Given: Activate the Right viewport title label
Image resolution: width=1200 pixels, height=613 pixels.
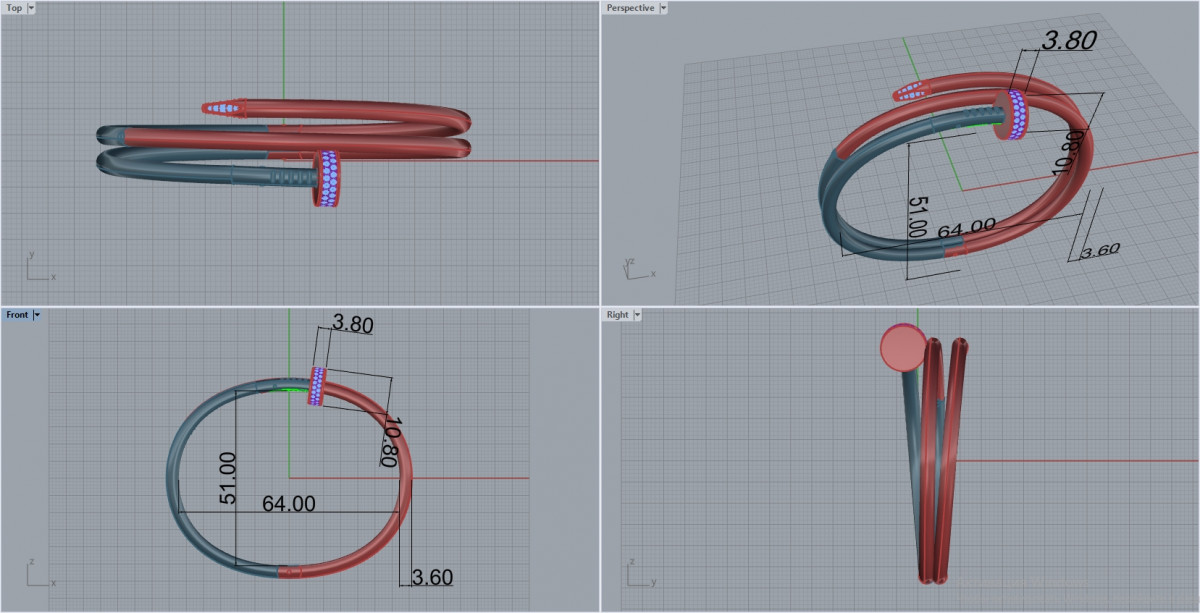Looking at the screenshot, I should point(617,315).
